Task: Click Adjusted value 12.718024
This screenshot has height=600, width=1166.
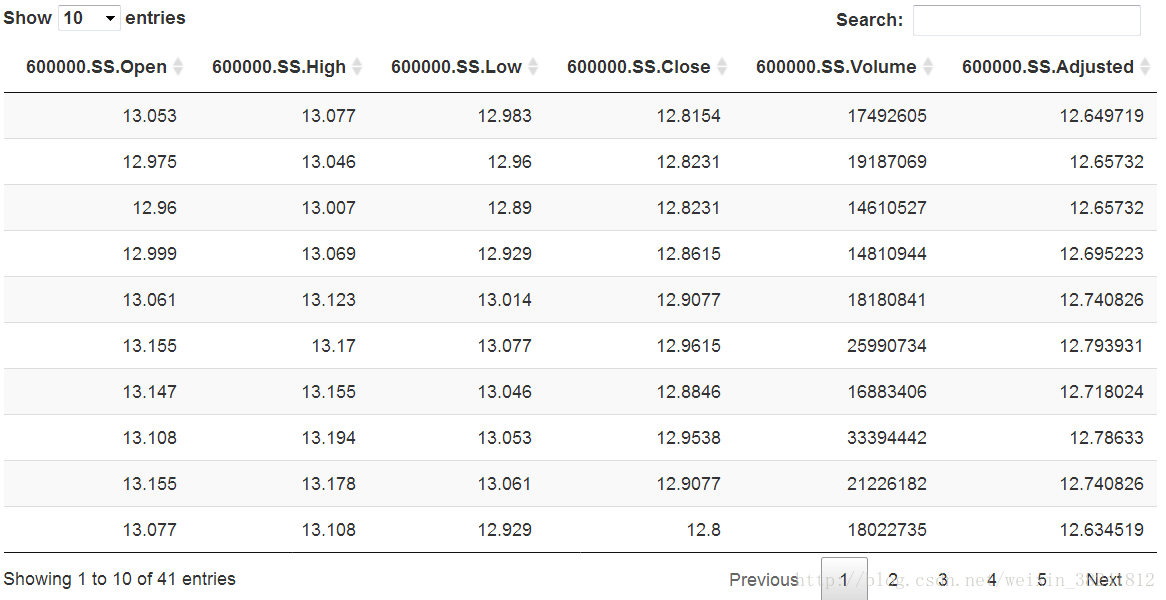Action: tap(1101, 393)
